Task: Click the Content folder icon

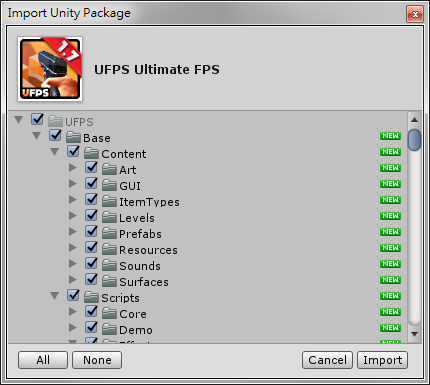Action: tap(91, 153)
